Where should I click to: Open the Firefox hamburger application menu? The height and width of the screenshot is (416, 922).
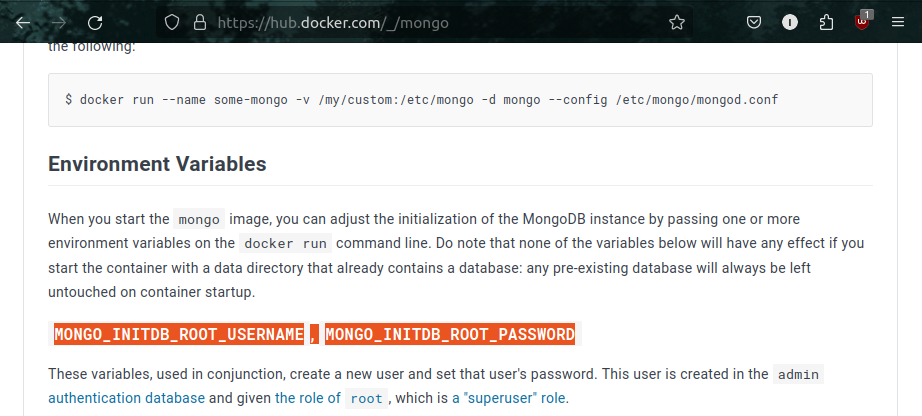[897, 23]
